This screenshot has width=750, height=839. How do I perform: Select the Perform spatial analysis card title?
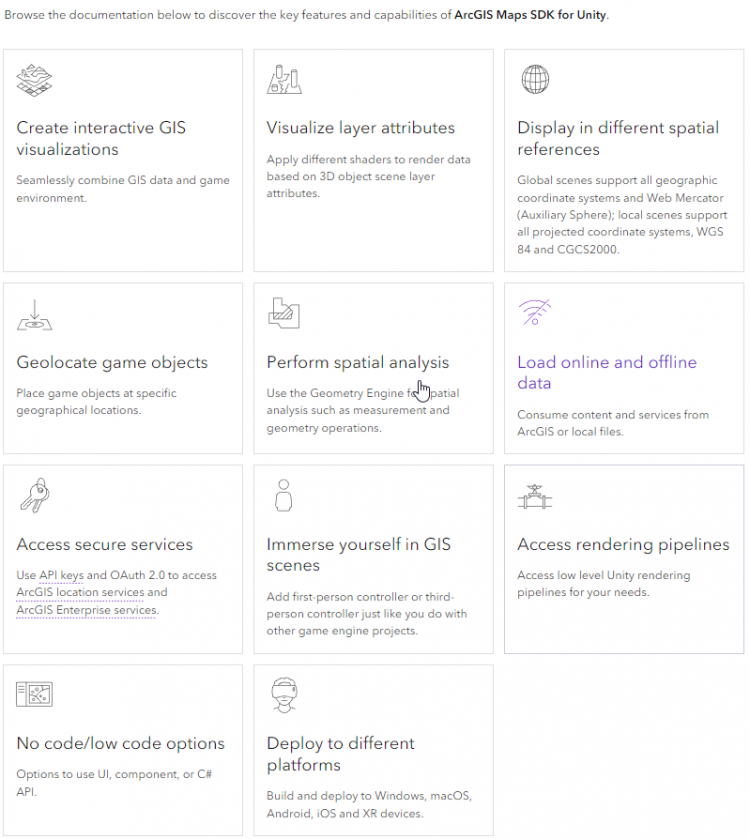(x=357, y=362)
